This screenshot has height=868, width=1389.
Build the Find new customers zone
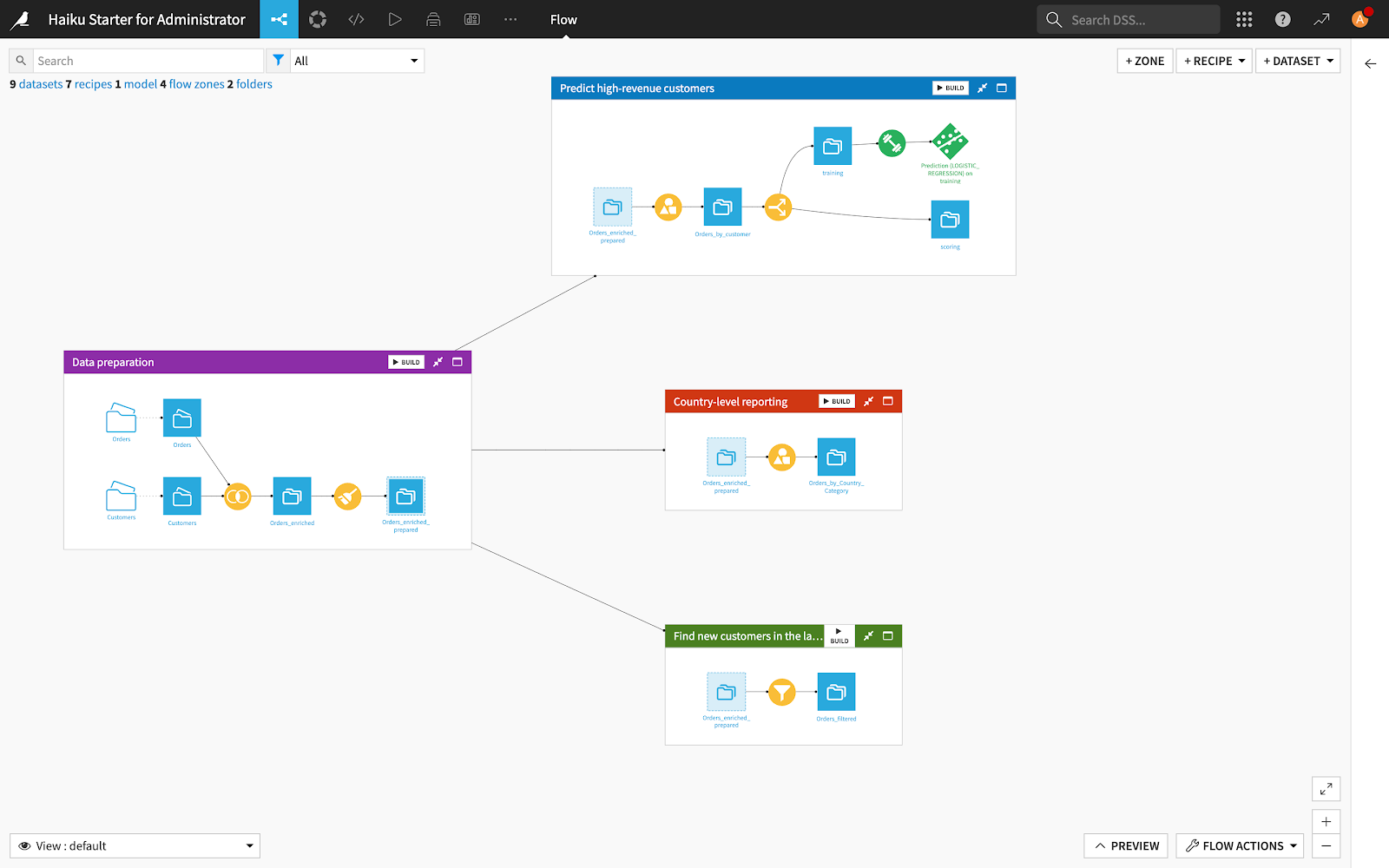pos(839,636)
